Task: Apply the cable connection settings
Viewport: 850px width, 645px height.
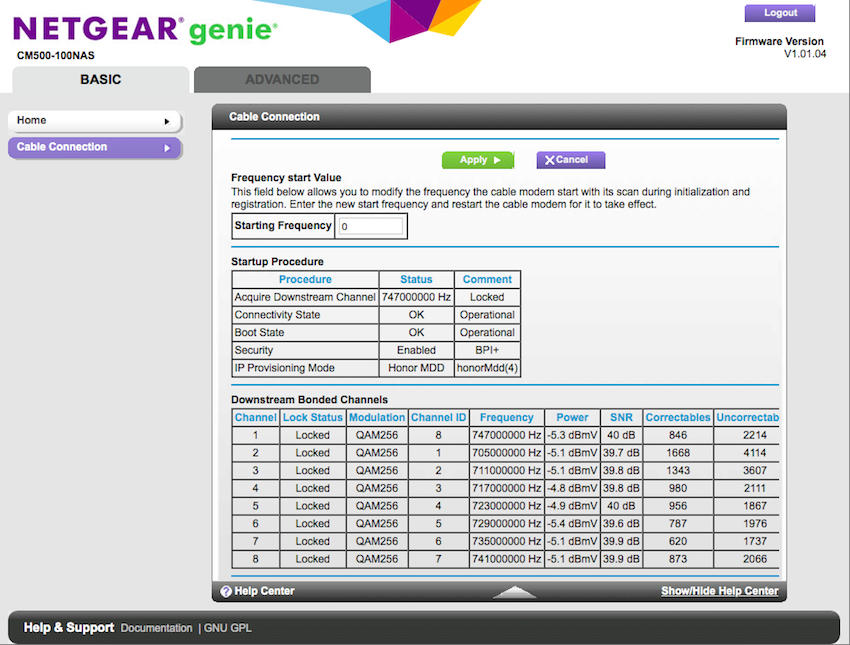Action: [x=478, y=160]
